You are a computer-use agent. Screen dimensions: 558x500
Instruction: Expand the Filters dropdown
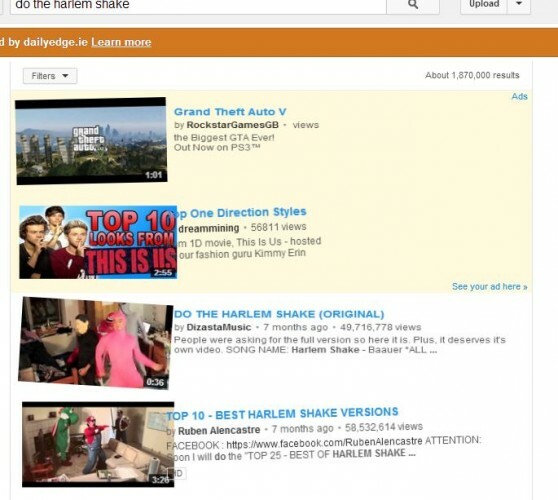click(50, 76)
